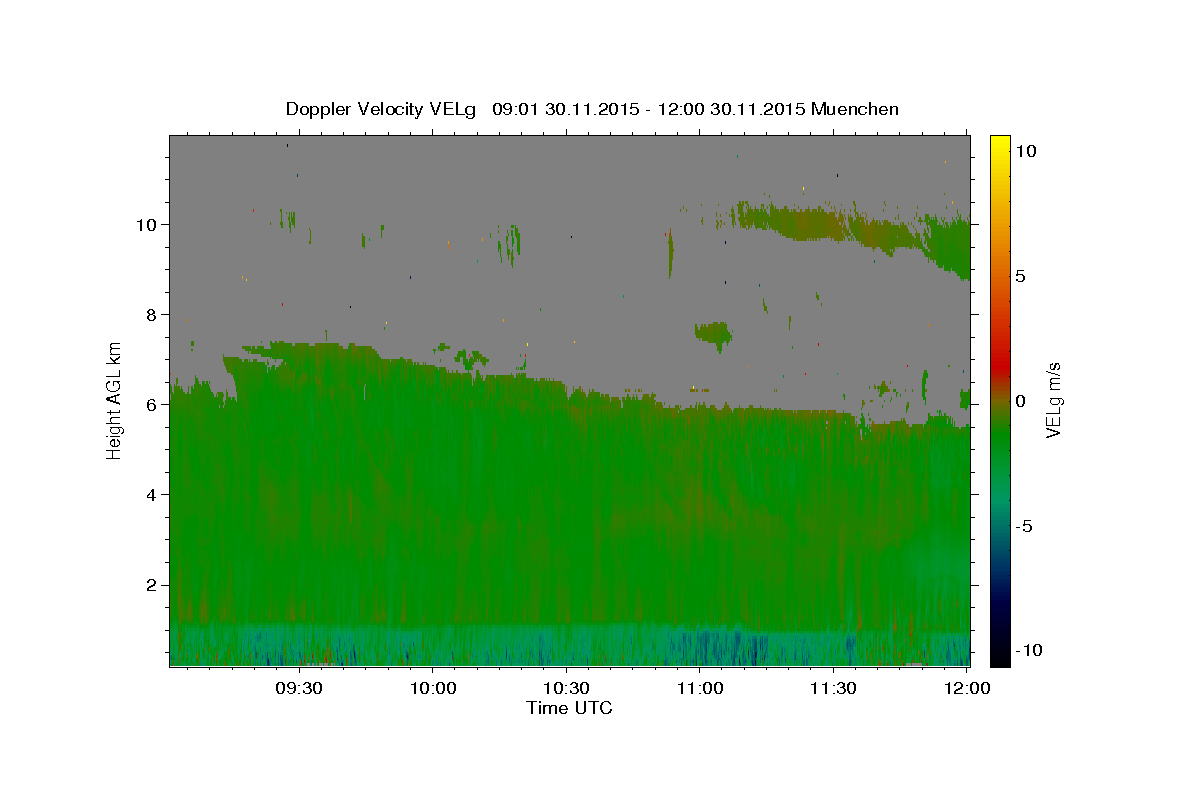Viewport: 1200px width, 800px height.
Task: Click the small isolated echo patch near 7.5 km at 11:00
Action: point(714,334)
